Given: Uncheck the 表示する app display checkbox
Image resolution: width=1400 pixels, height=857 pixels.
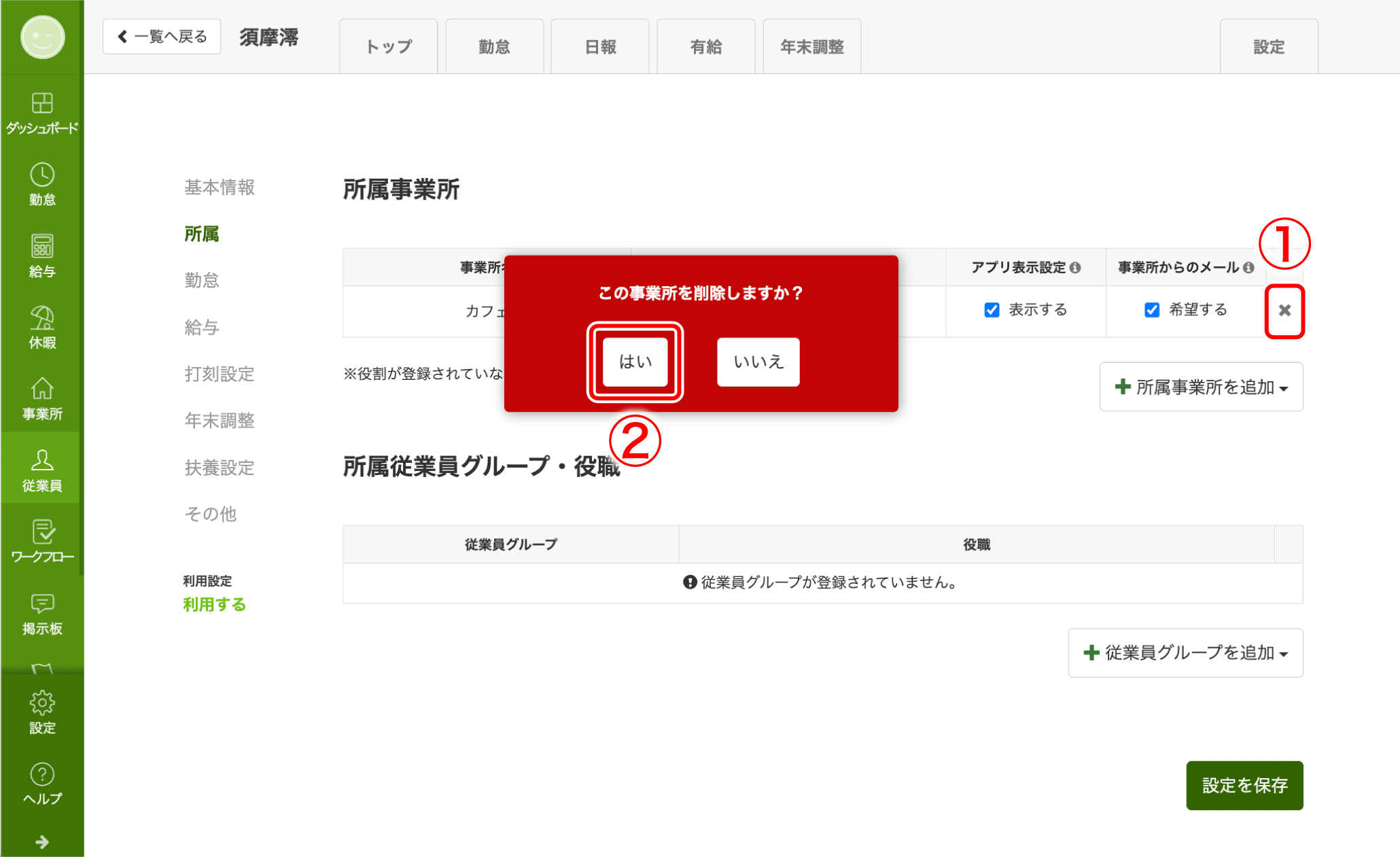Looking at the screenshot, I should pos(992,310).
